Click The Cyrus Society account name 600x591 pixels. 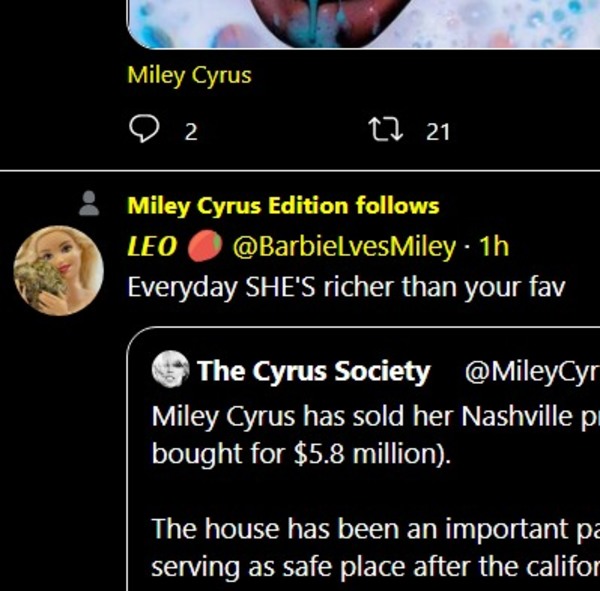tap(313, 372)
